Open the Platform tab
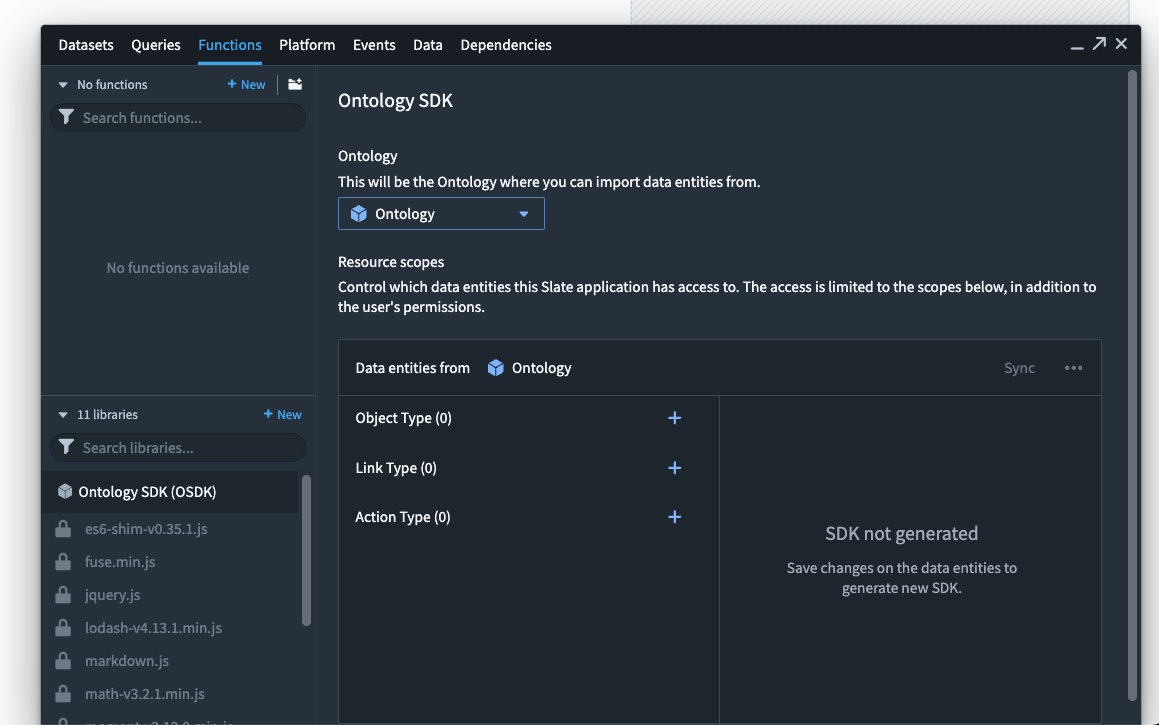1159x725 pixels. [x=307, y=45]
